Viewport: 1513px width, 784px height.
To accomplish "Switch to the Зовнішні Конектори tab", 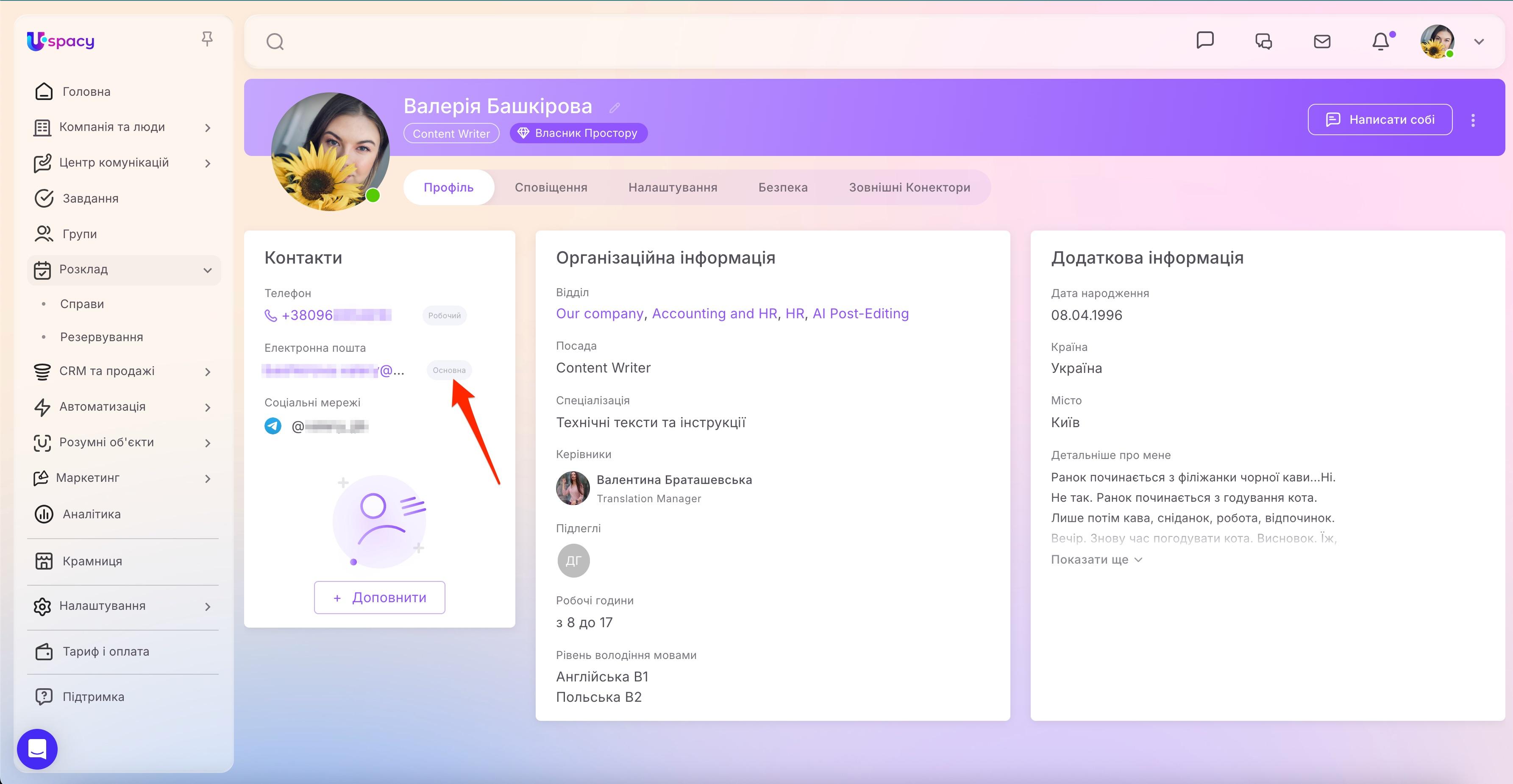I will click(x=909, y=187).
